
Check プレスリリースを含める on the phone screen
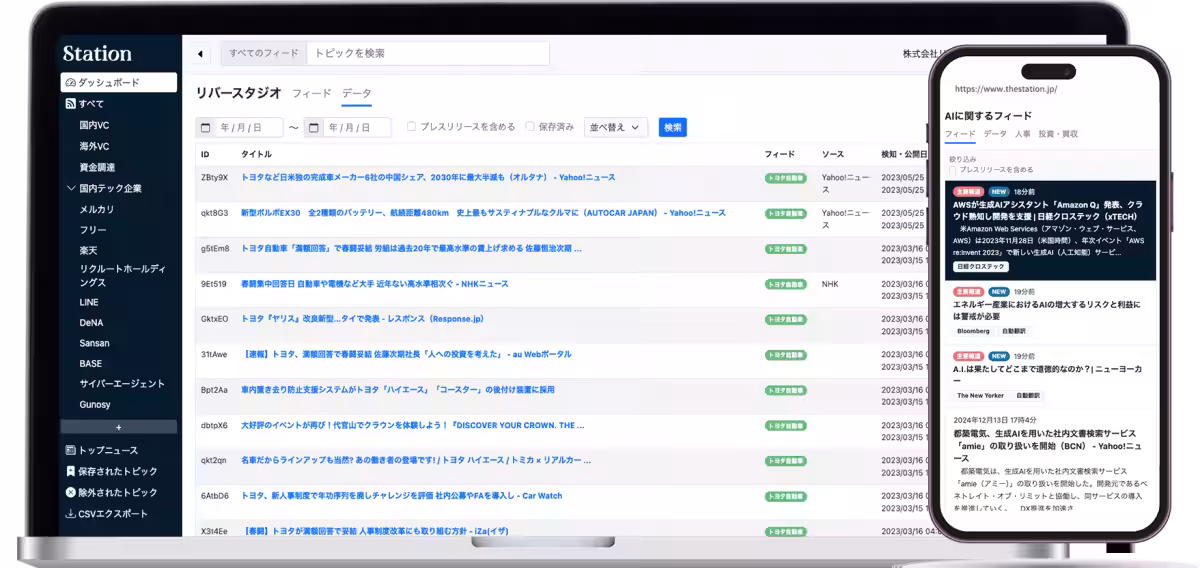click(x=953, y=170)
